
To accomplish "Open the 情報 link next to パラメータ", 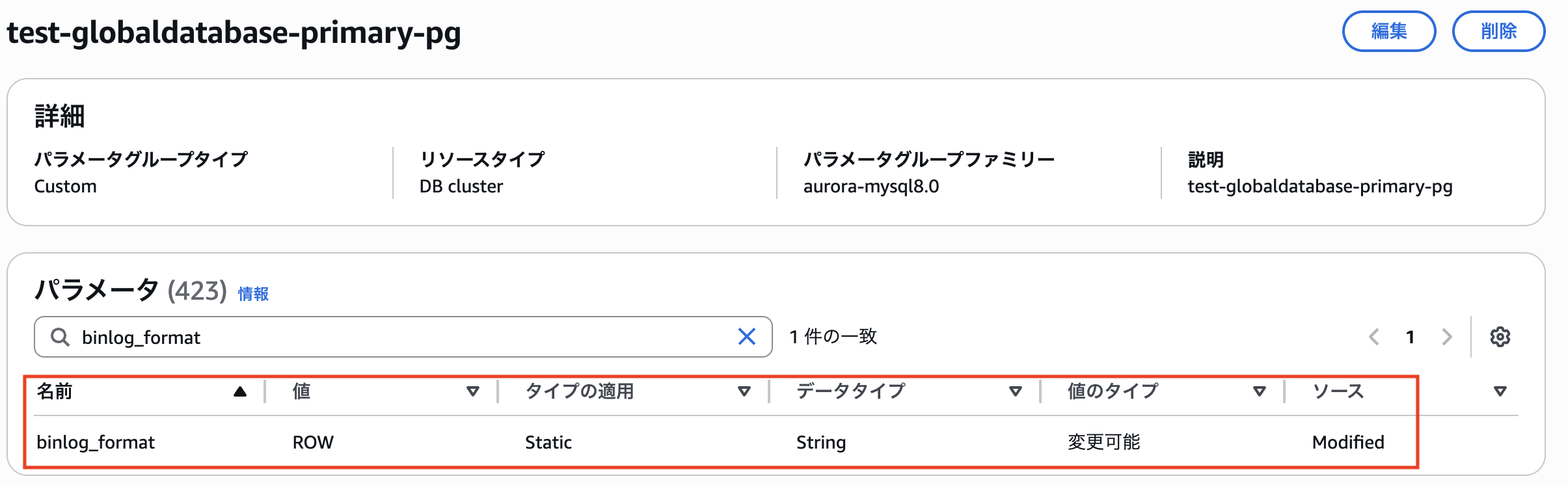I will [x=254, y=294].
